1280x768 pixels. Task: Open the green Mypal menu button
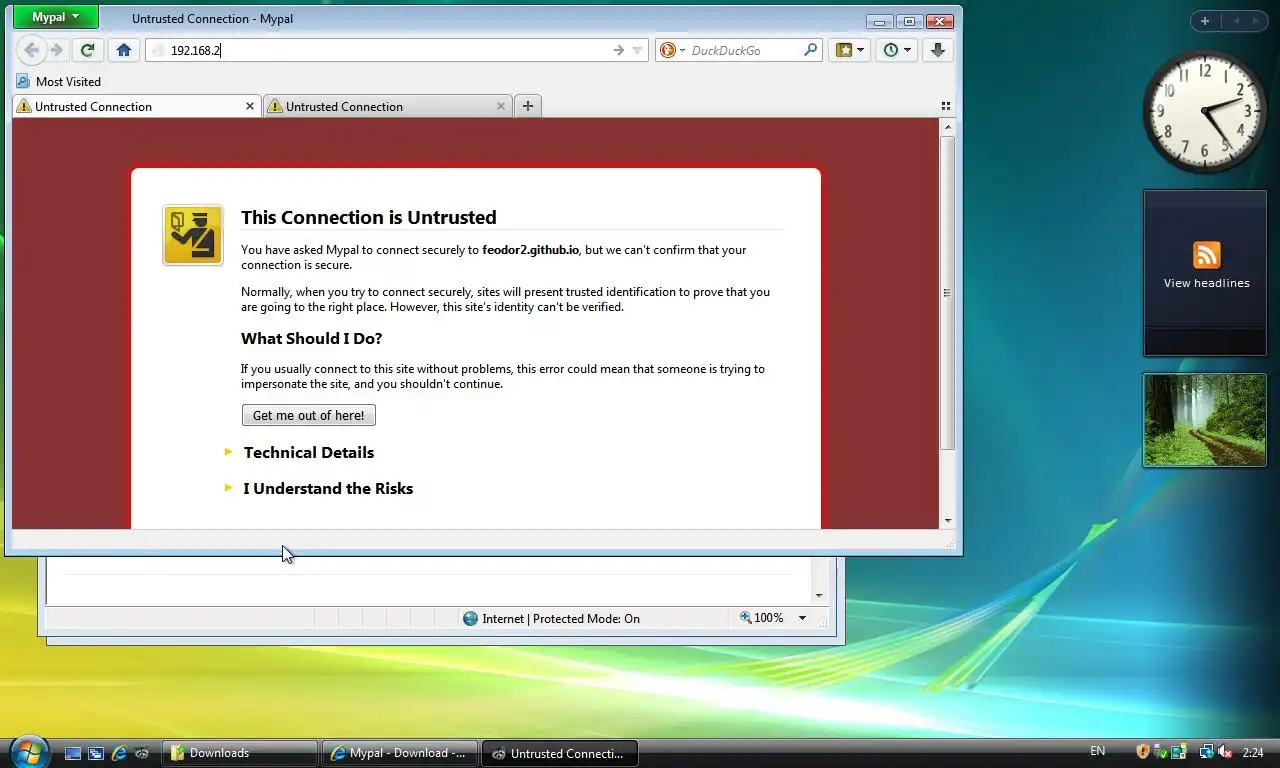click(56, 17)
